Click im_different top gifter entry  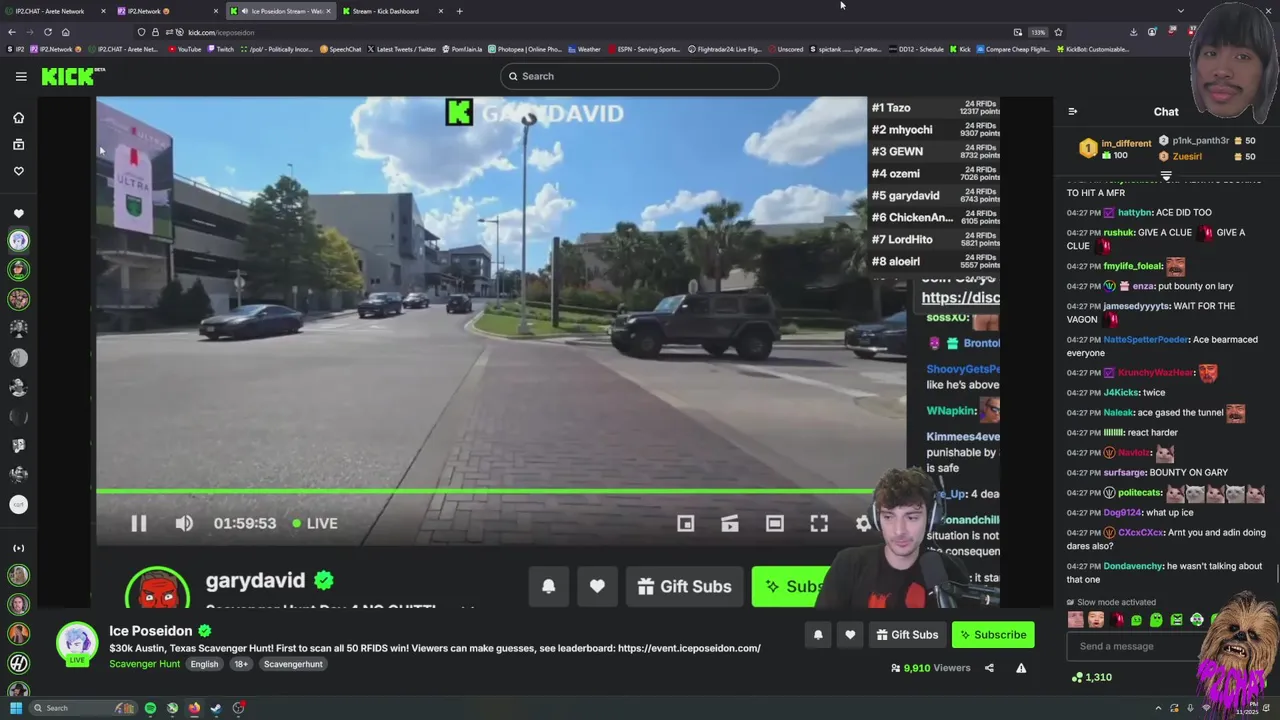[1116, 149]
